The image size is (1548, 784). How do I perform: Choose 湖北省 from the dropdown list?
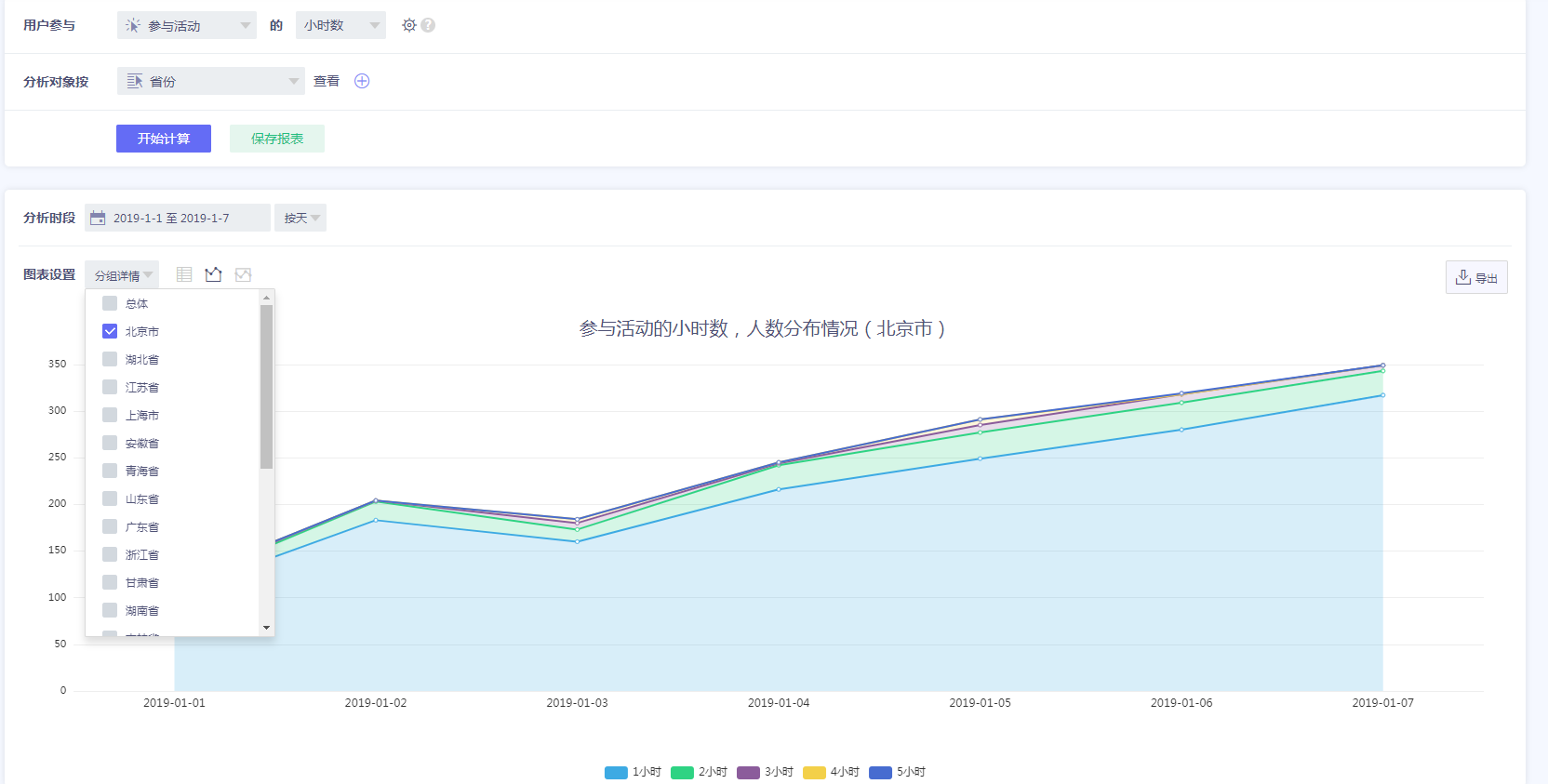[x=110, y=359]
